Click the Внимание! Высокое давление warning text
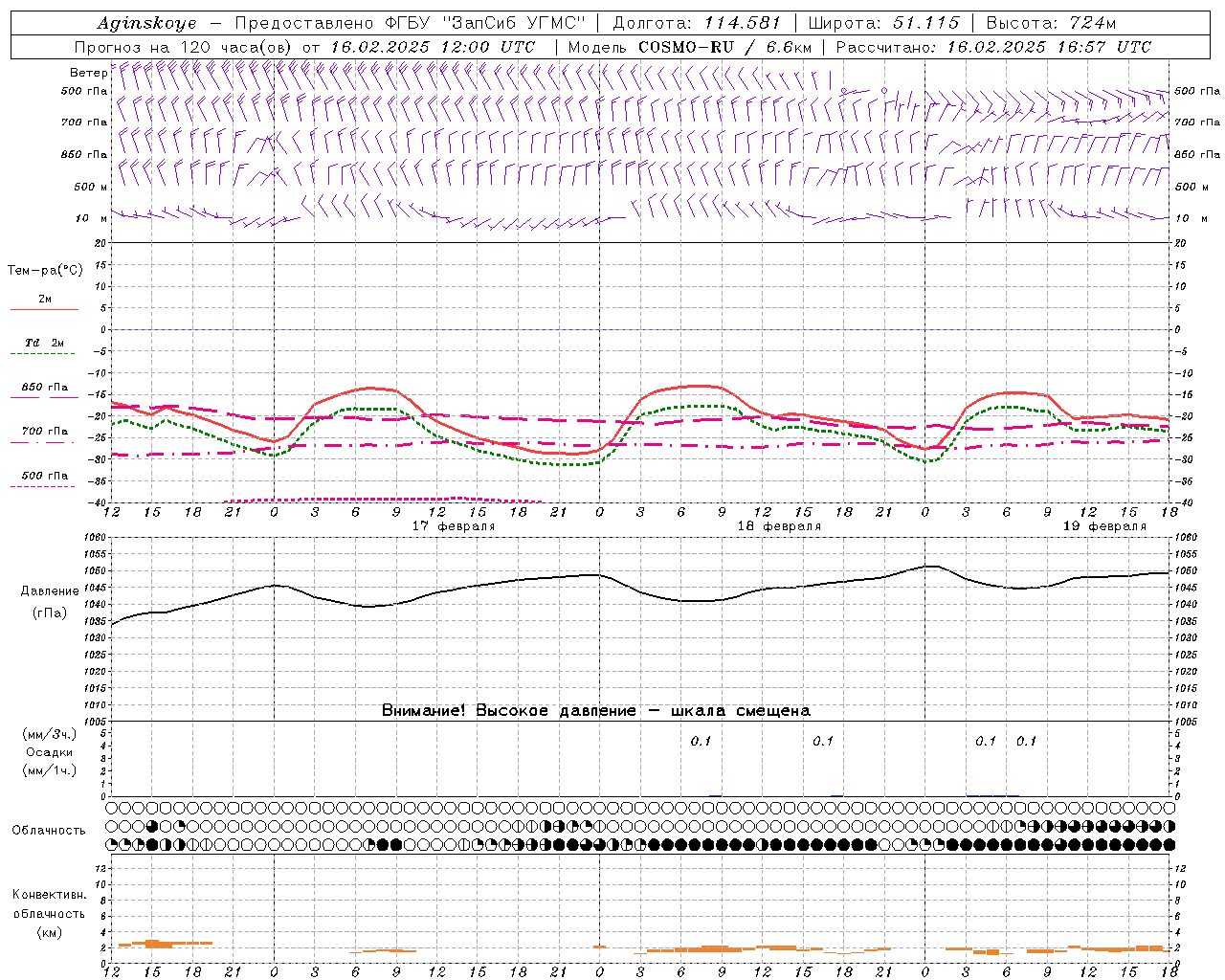The height and width of the screenshot is (980, 1225). click(596, 711)
